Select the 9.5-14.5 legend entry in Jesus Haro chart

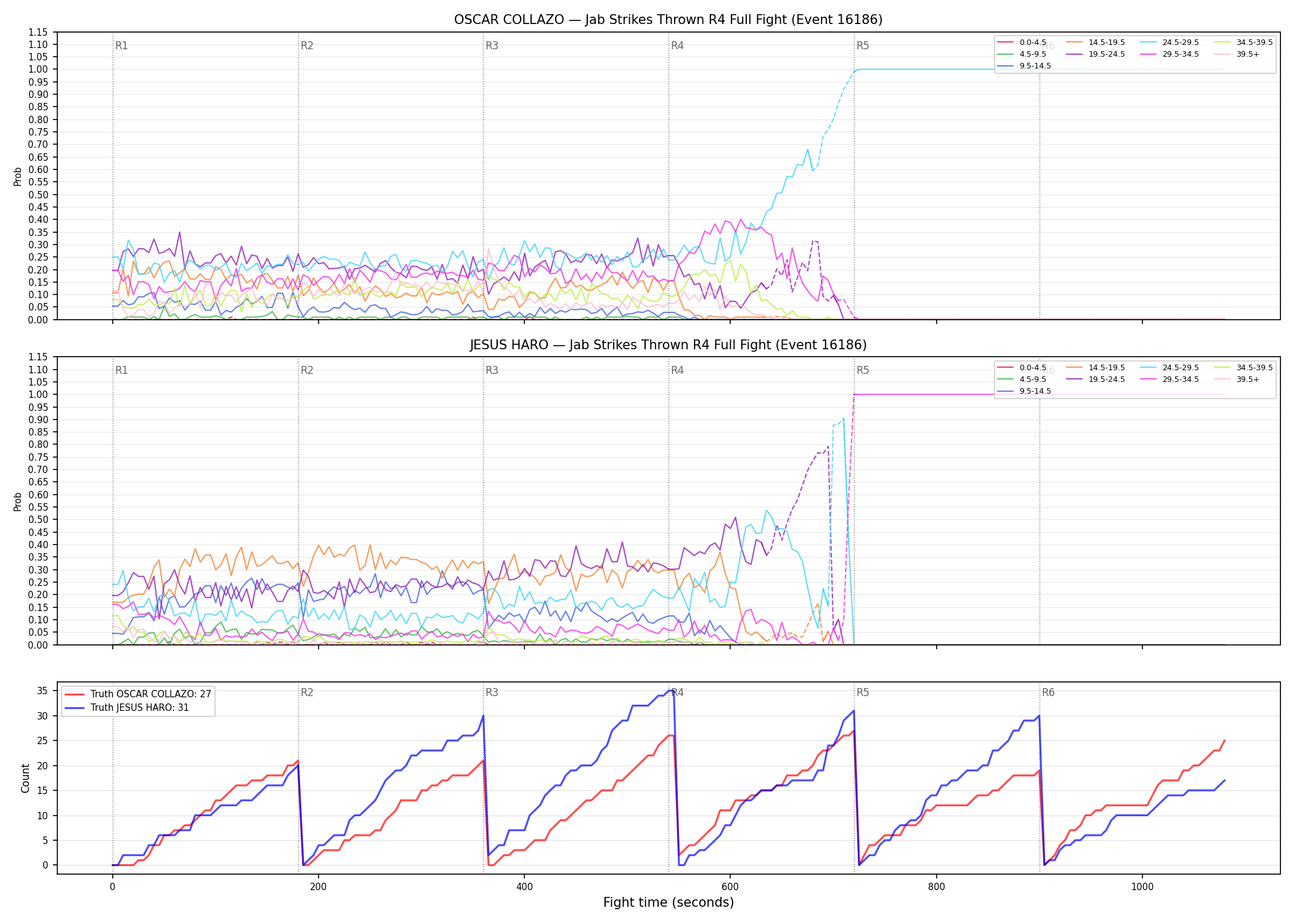(x=1024, y=391)
